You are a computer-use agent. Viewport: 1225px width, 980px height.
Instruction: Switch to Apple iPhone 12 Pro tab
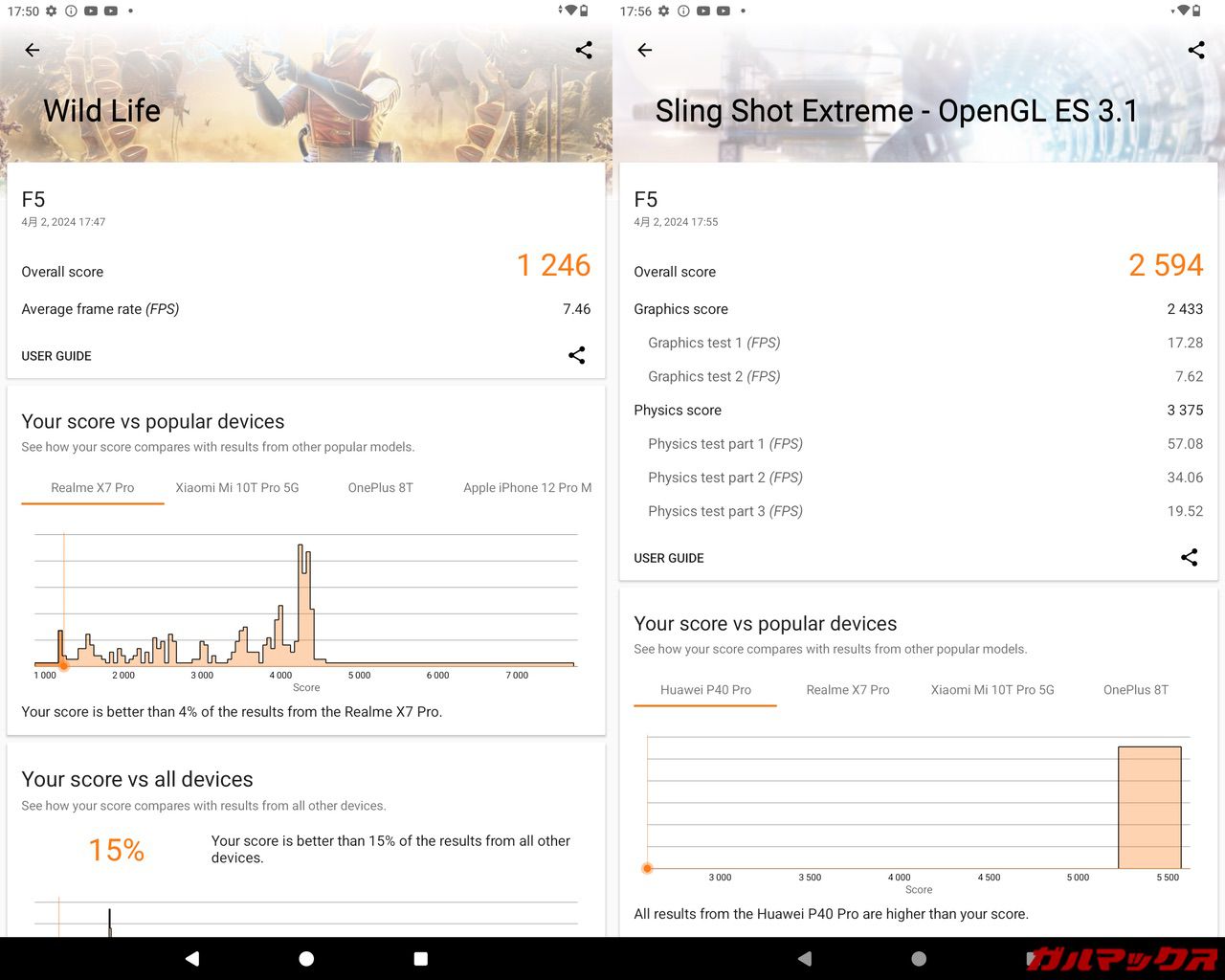coord(526,488)
